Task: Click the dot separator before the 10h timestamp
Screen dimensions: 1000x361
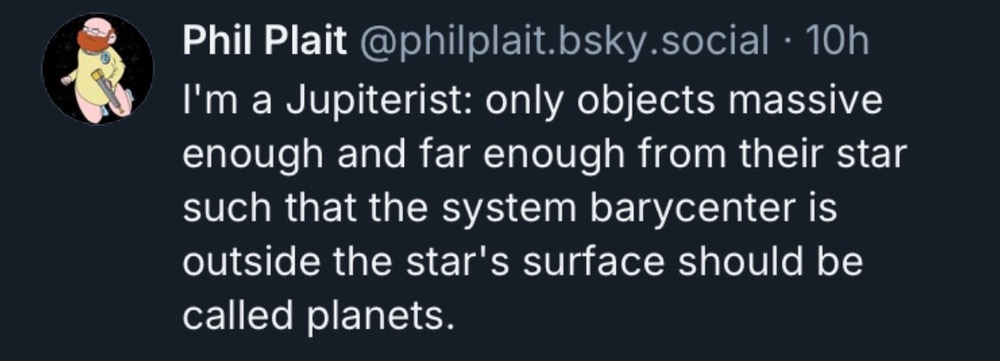Action: point(788,43)
